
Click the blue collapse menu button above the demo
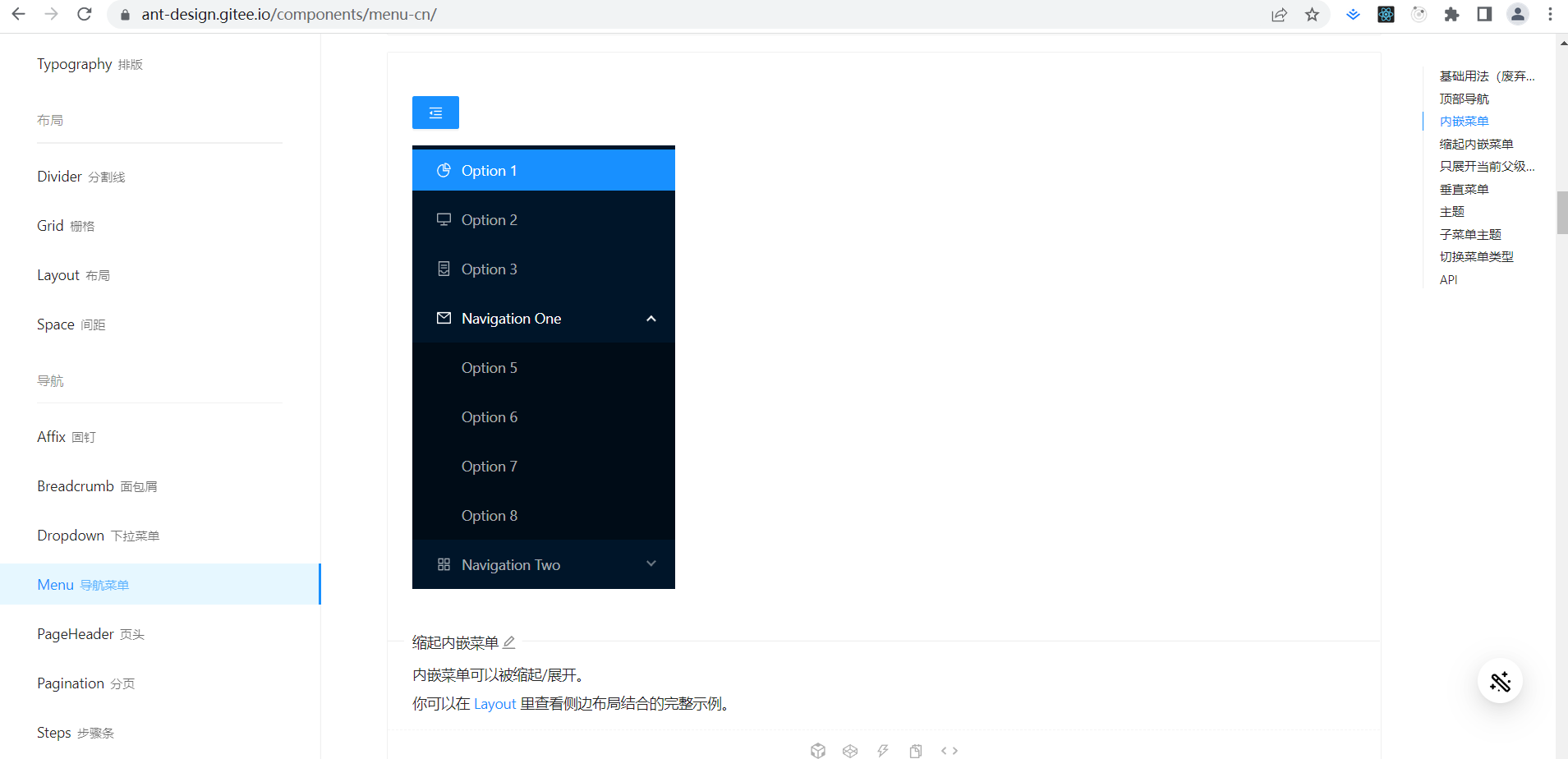tap(435, 113)
